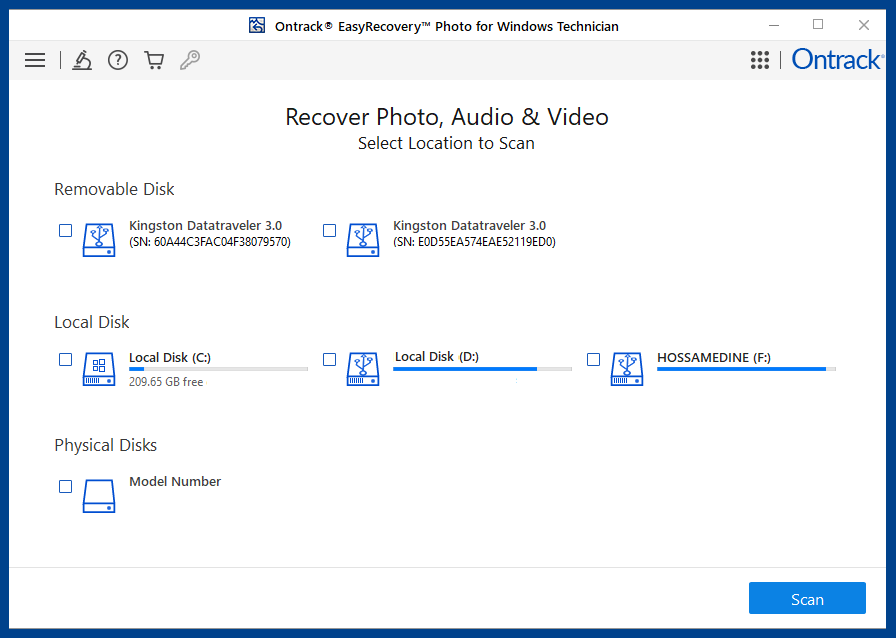Tick the Local Disk (C:) checkbox

pyautogui.click(x=66, y=360)
